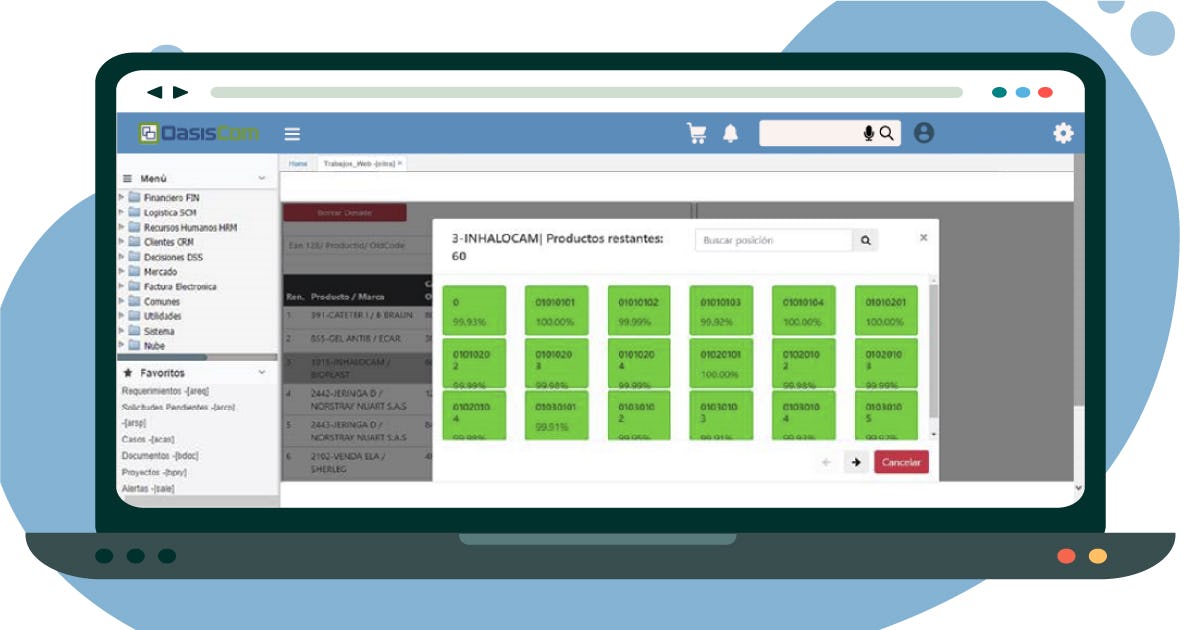
Task: Go to previous page arrow in dialog
Action: [x=826, y=462]
